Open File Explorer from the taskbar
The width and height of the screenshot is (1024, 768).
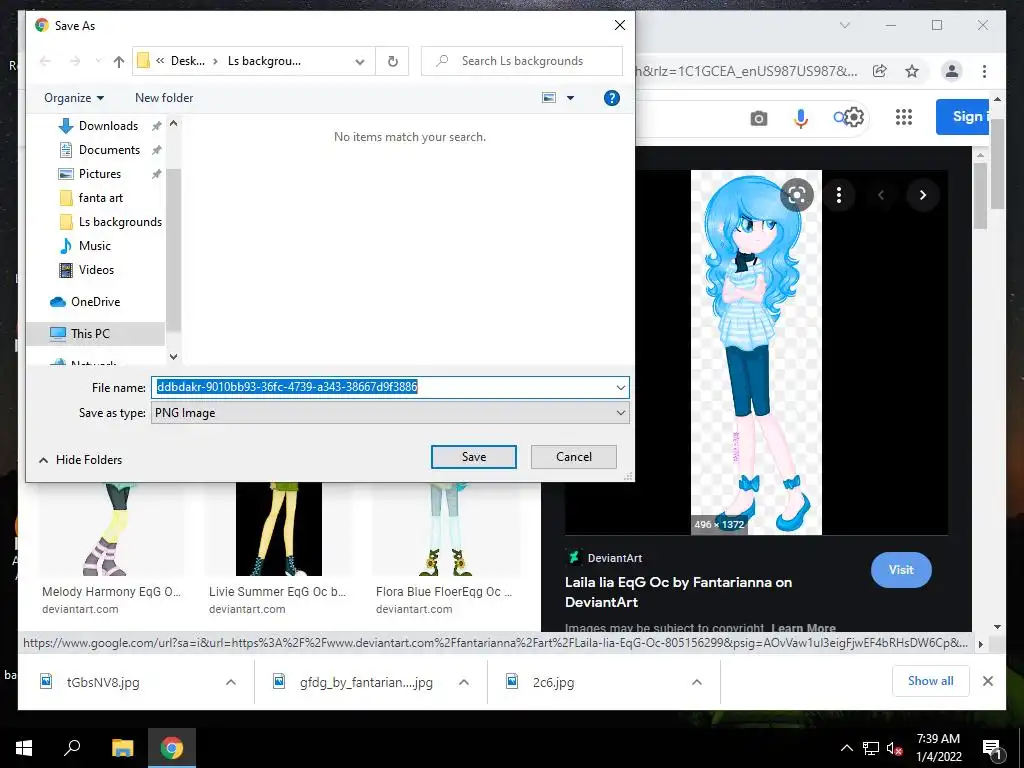[122, 748]
